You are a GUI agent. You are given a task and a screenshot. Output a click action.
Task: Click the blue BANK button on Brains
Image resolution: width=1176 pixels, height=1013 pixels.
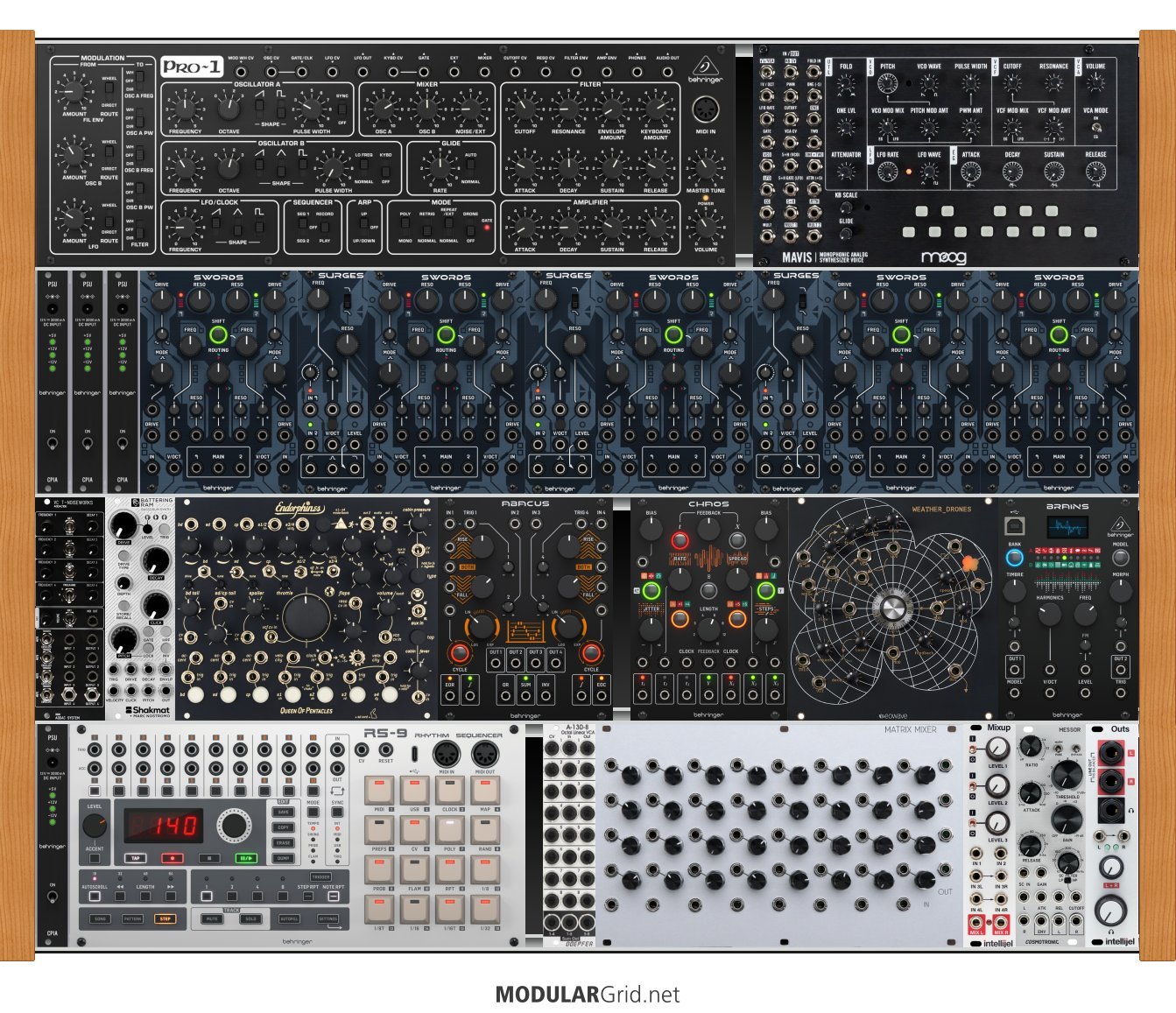pos(1014,558)
